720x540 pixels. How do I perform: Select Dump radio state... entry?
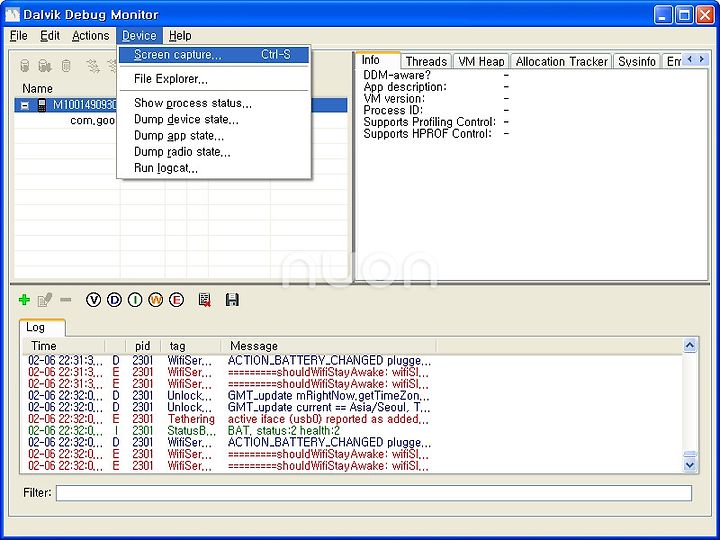(214, 152)
